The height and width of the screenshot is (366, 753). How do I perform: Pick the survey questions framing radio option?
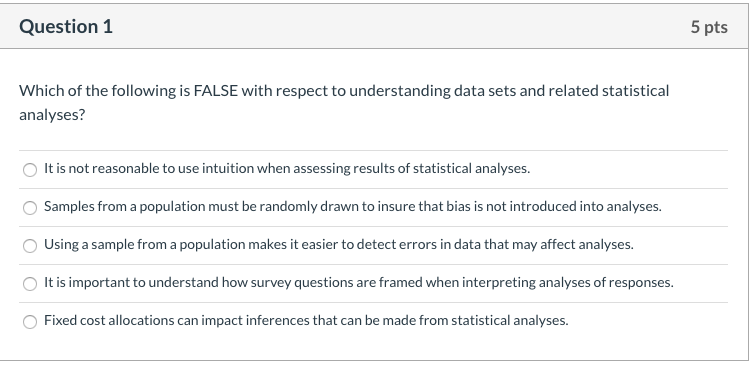tap(30, 283)
